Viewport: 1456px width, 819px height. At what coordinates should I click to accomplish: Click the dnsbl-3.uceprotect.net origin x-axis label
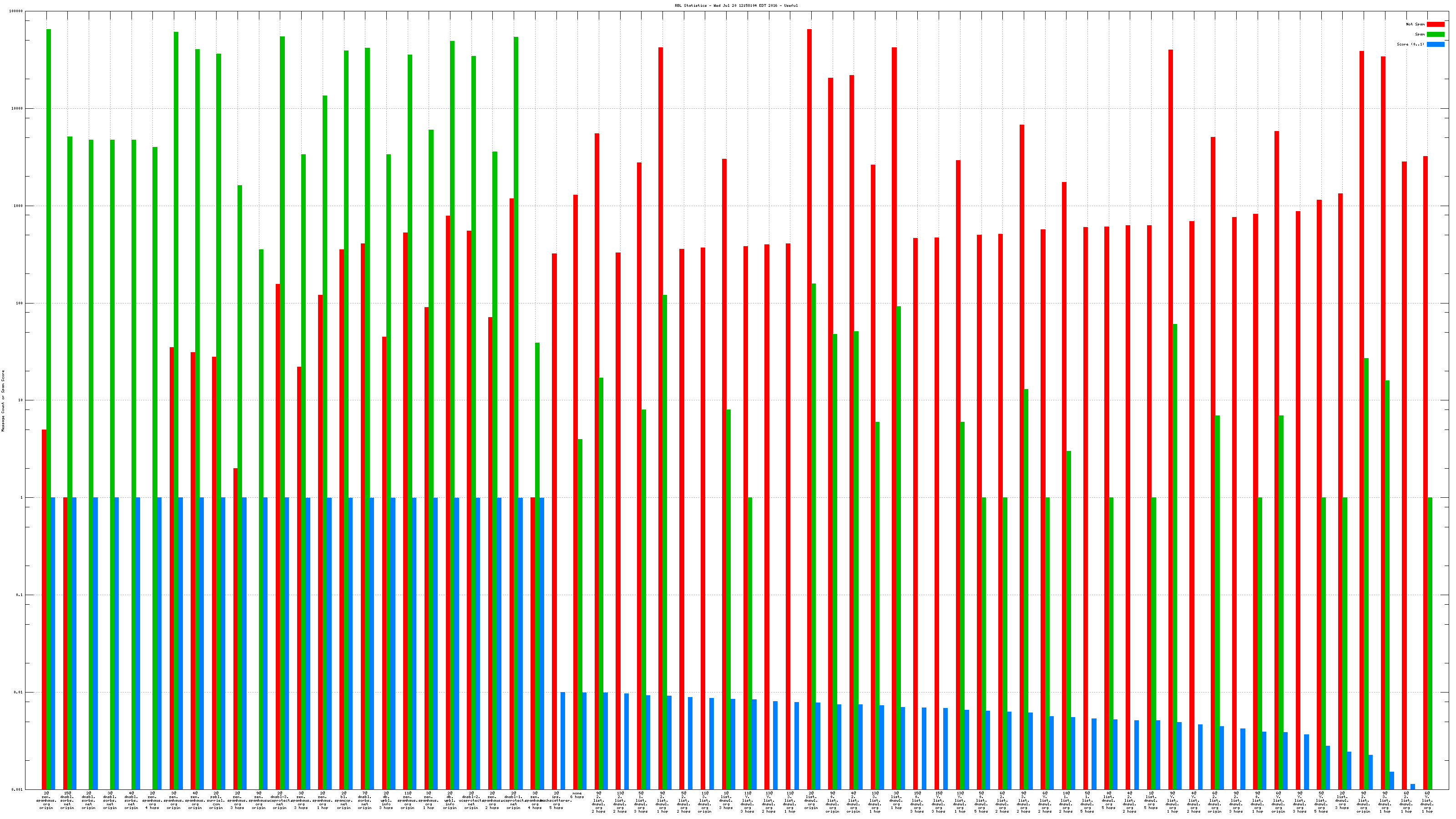280,800
